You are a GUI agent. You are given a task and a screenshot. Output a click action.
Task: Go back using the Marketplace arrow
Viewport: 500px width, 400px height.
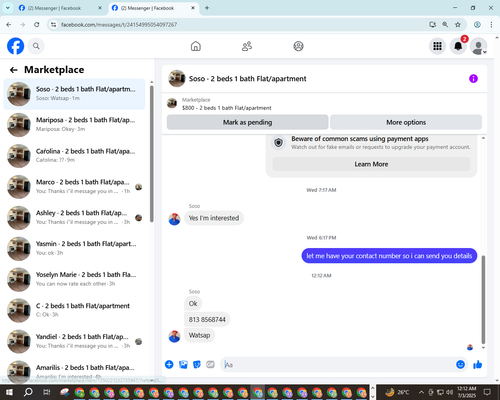pos(14,70)
